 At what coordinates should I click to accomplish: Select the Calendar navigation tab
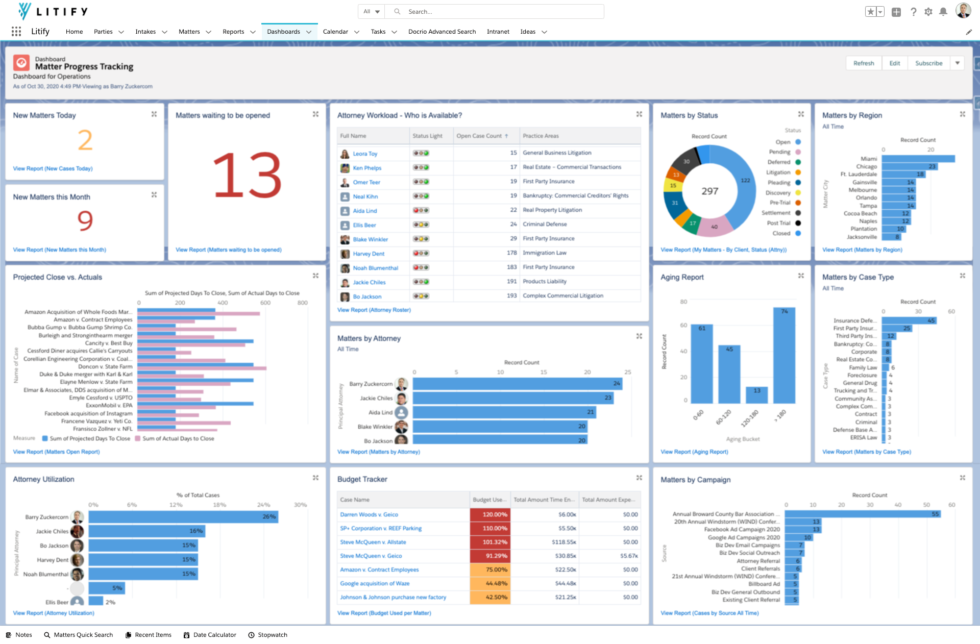[336, 31]
